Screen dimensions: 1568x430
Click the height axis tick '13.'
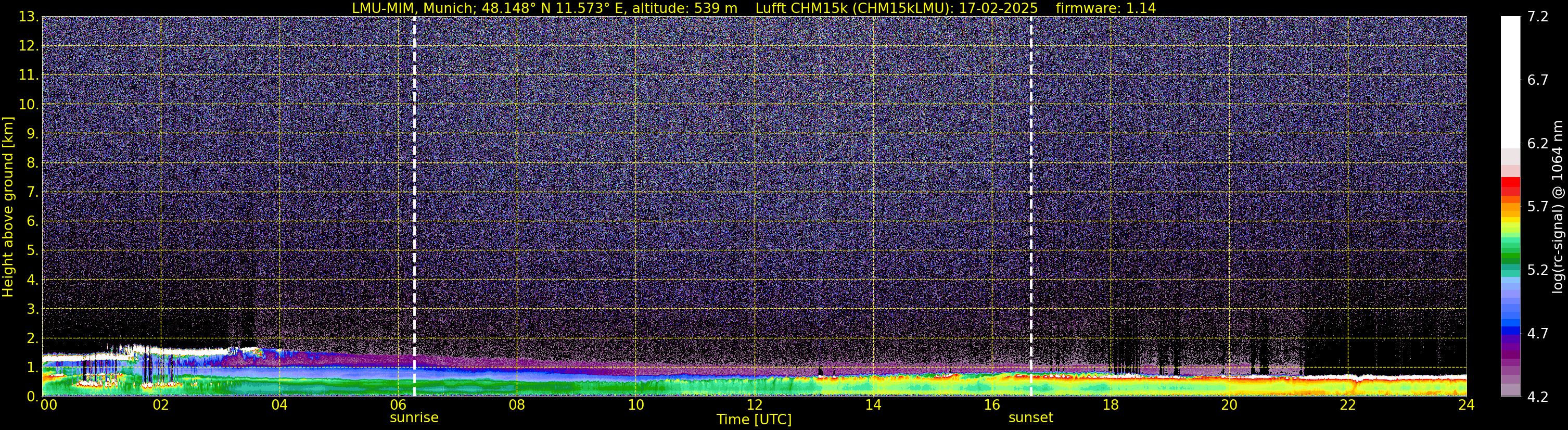tap(29, 17)
